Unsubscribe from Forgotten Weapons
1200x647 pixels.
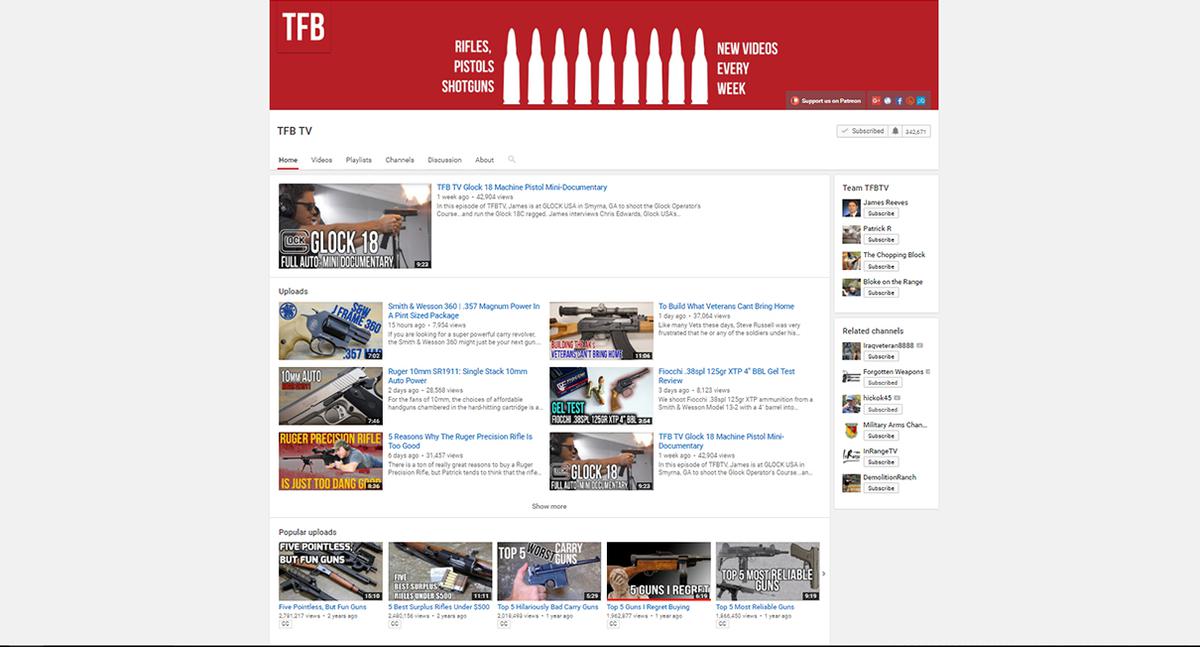[x=882, y=383]
